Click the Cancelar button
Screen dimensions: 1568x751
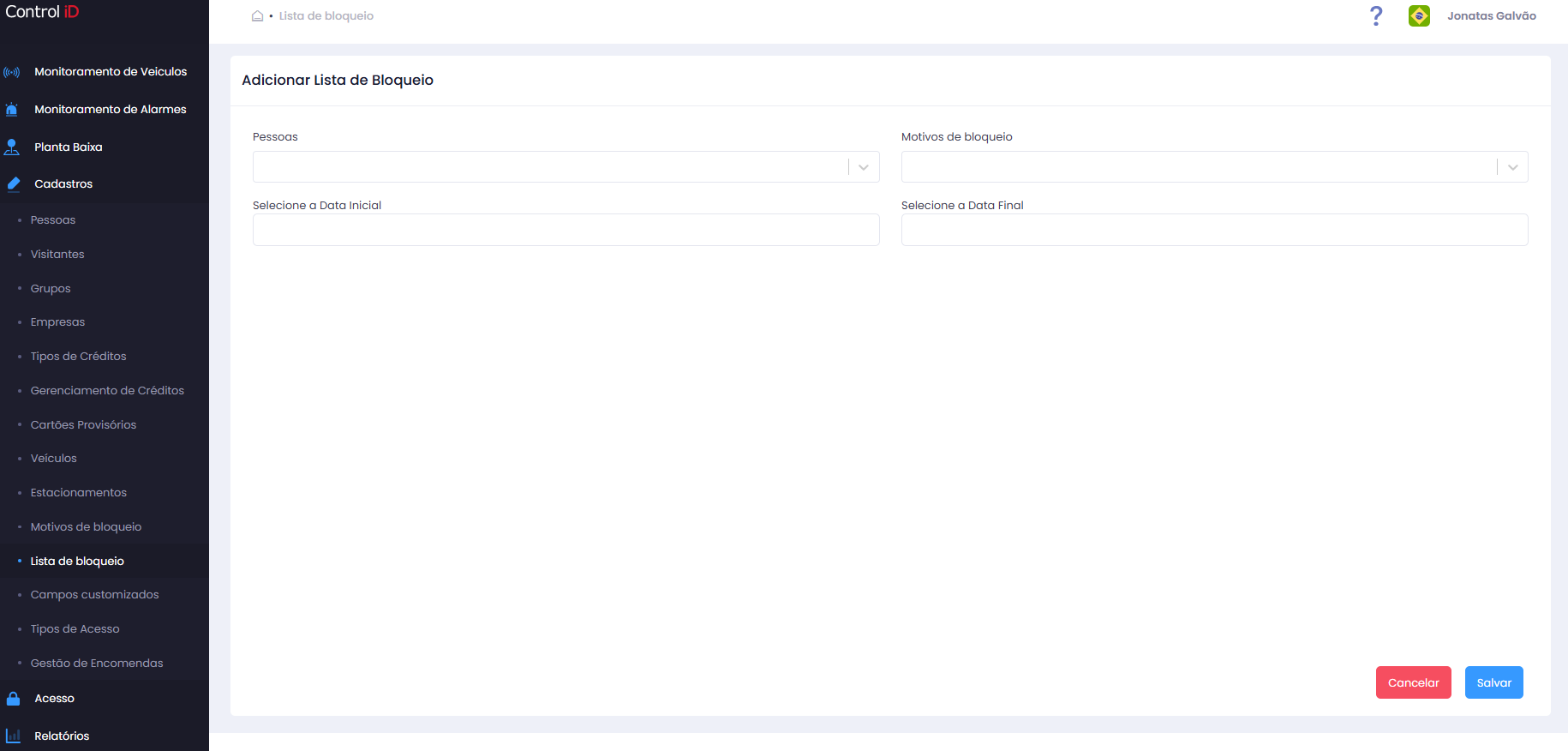pyautogui.click(x=1413, y=682)
